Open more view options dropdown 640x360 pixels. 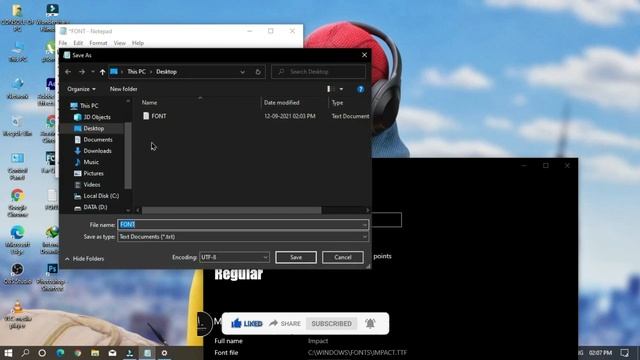[341, 89]
